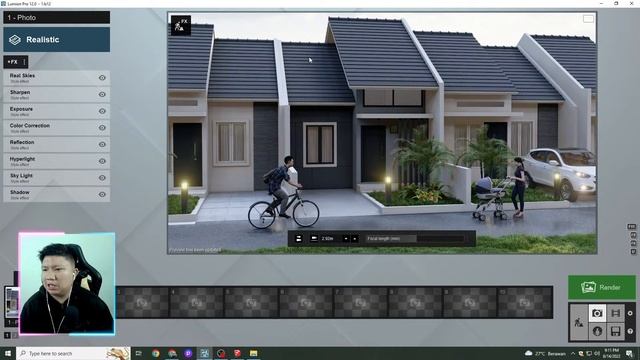Toggle visibility of Sharpen effect
This screenshot has width=640, height=360.
[x=102, y=94]
